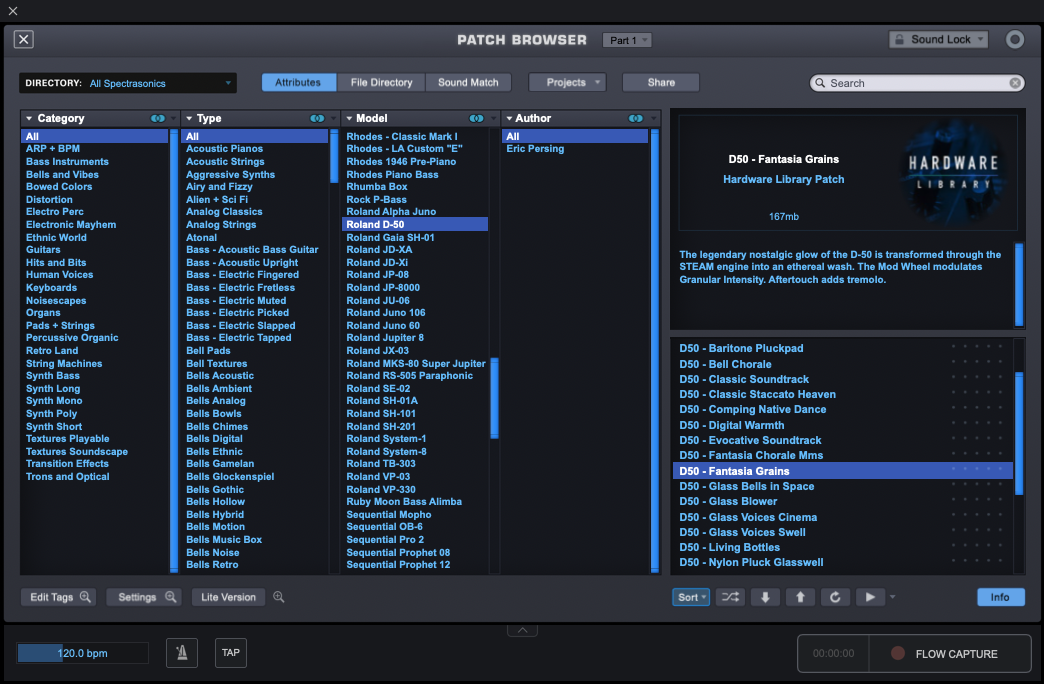This screenshot has width=1044, height=684.
Task: Toggle the metronome icon
Action: [182, 653]
